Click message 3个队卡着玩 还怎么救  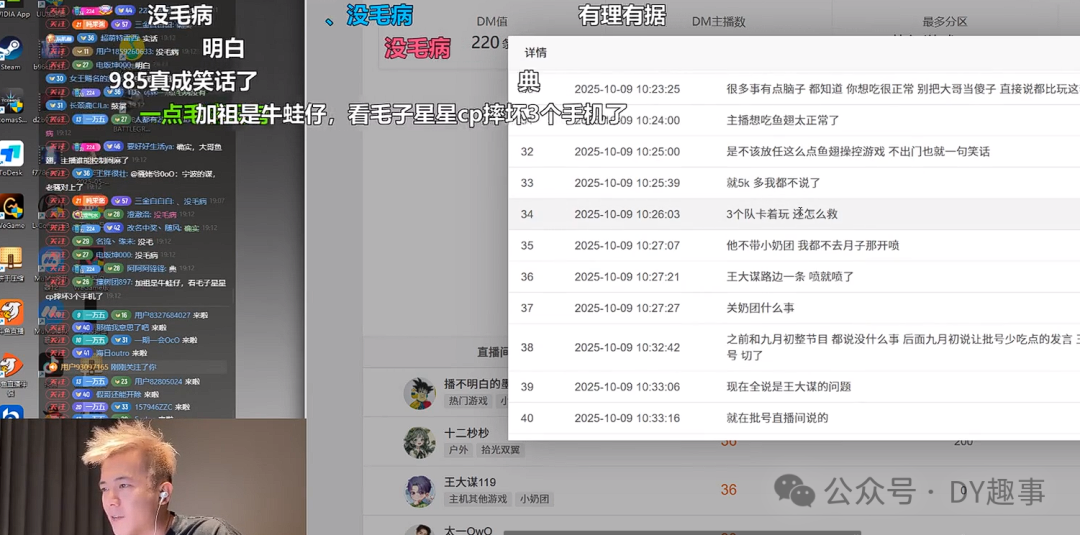click(782, 214)
